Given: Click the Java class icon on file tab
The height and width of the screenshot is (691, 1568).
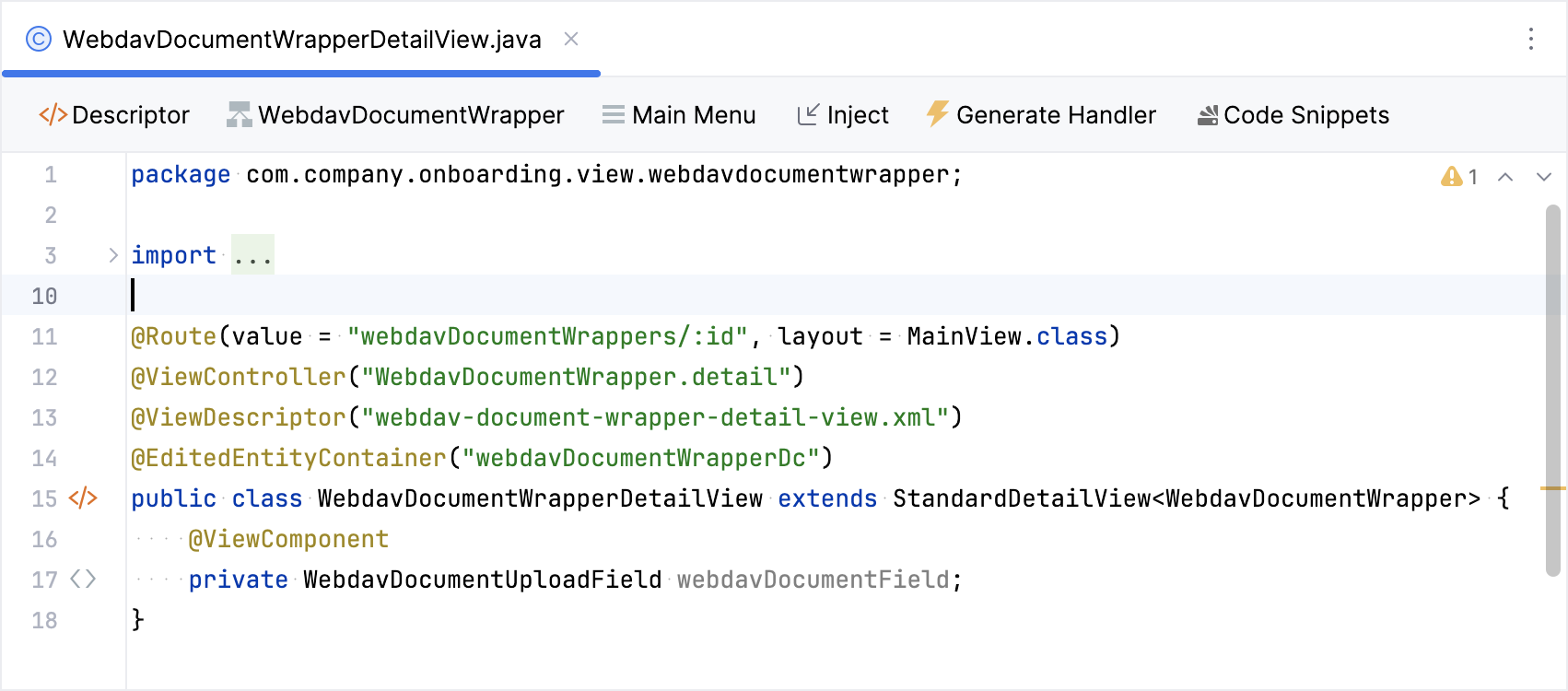Looking at the screenshot, I should (39, 40).
